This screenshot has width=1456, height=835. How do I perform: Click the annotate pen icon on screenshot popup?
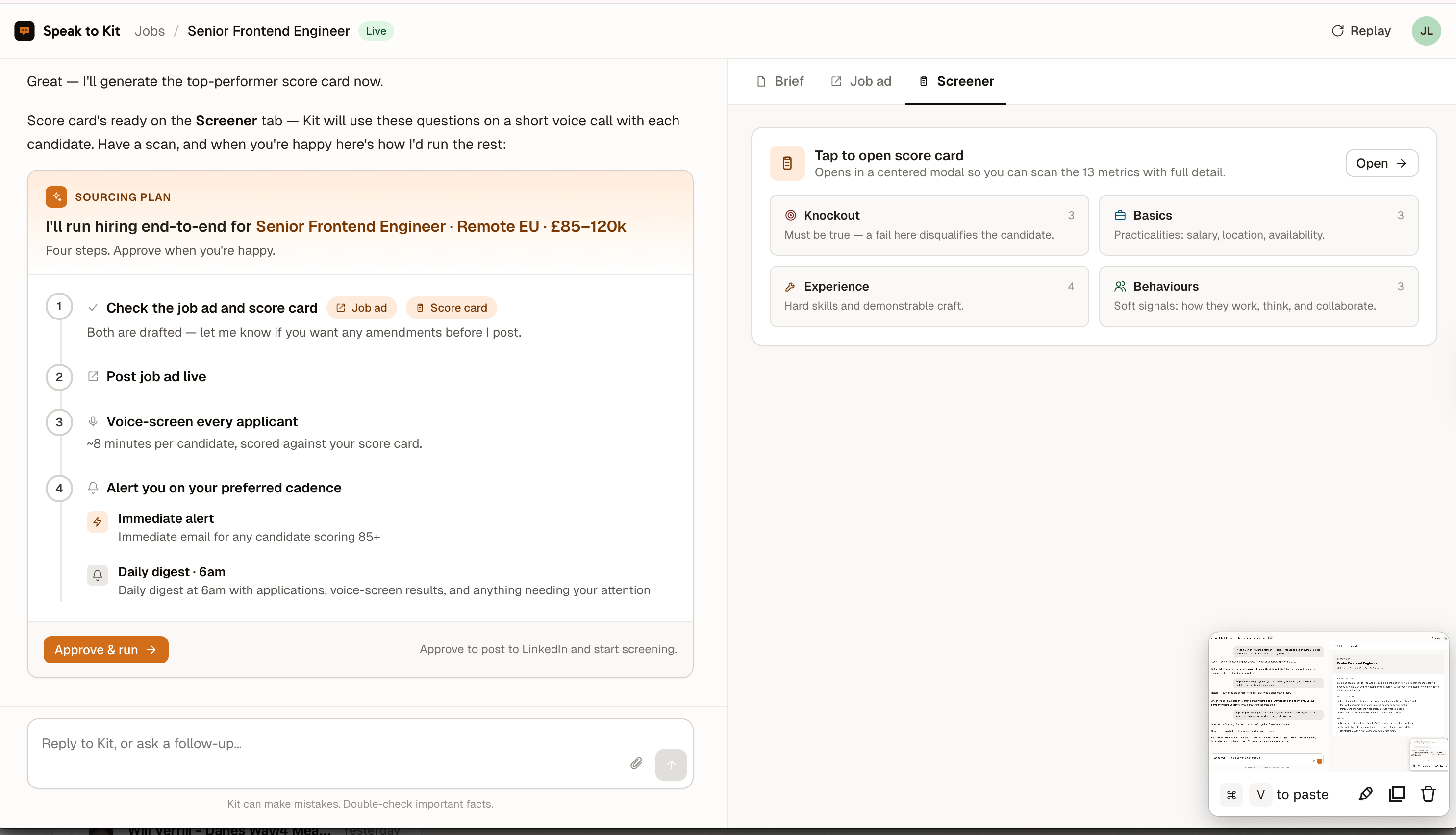click(1365, 794)
